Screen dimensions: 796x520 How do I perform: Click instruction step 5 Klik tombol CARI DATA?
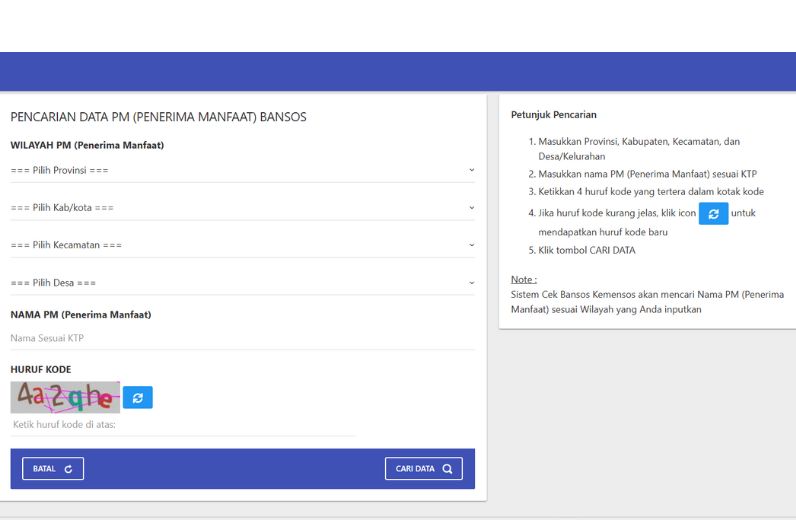click(x=586, y=250)
